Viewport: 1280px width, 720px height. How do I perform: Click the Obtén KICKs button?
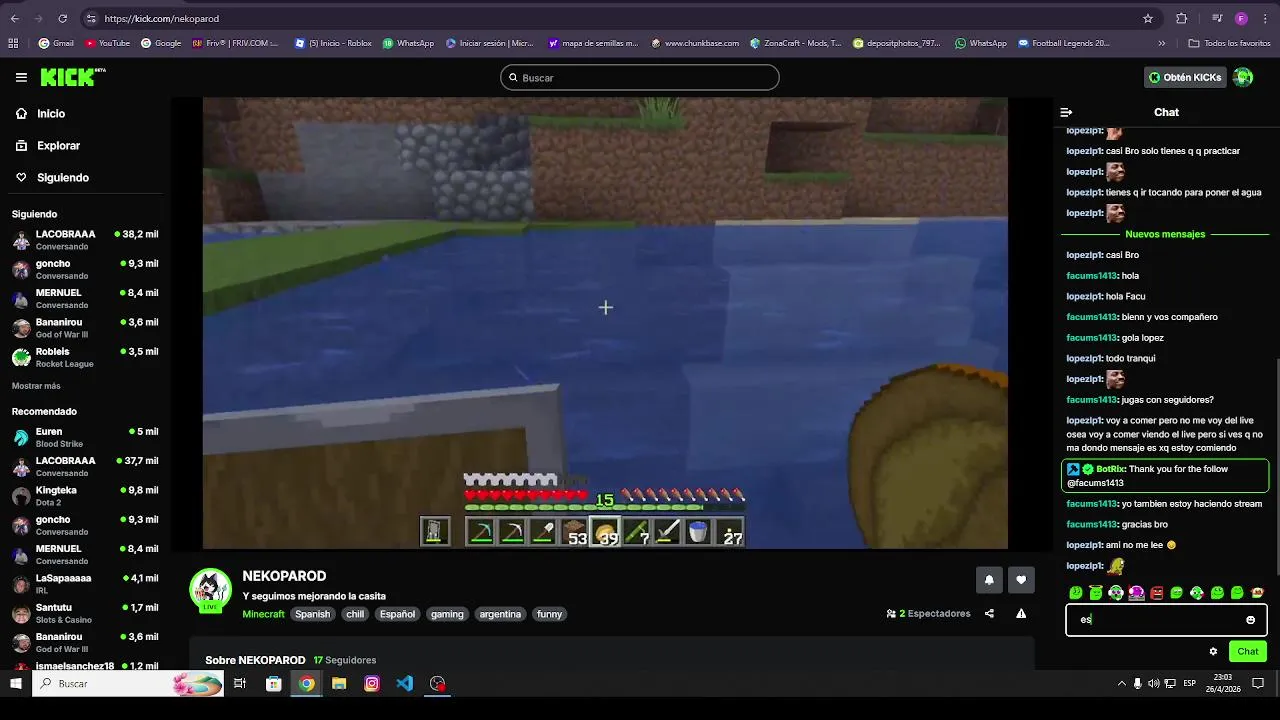pyautogui.click(x=1185, y=77)
